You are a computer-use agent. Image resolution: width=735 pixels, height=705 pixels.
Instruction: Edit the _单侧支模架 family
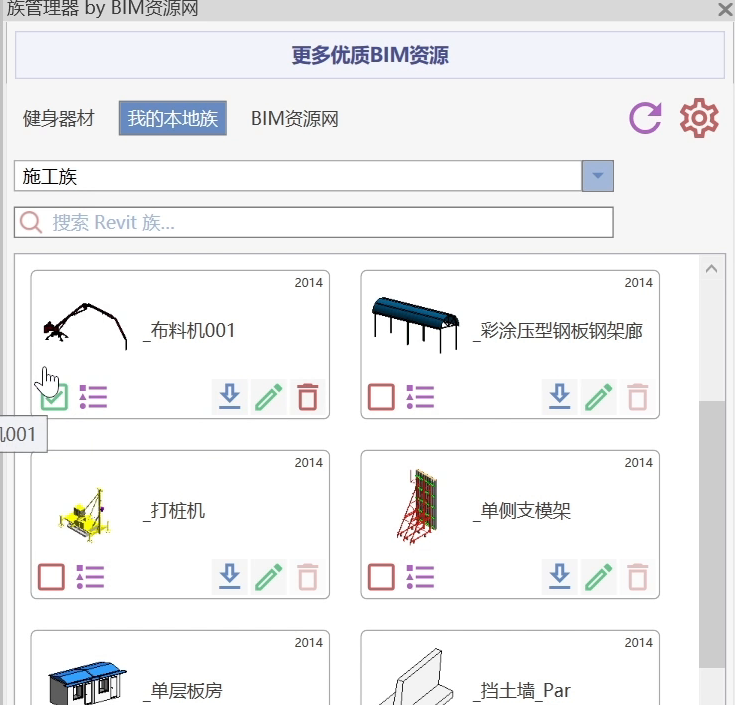tap(599, 577)
